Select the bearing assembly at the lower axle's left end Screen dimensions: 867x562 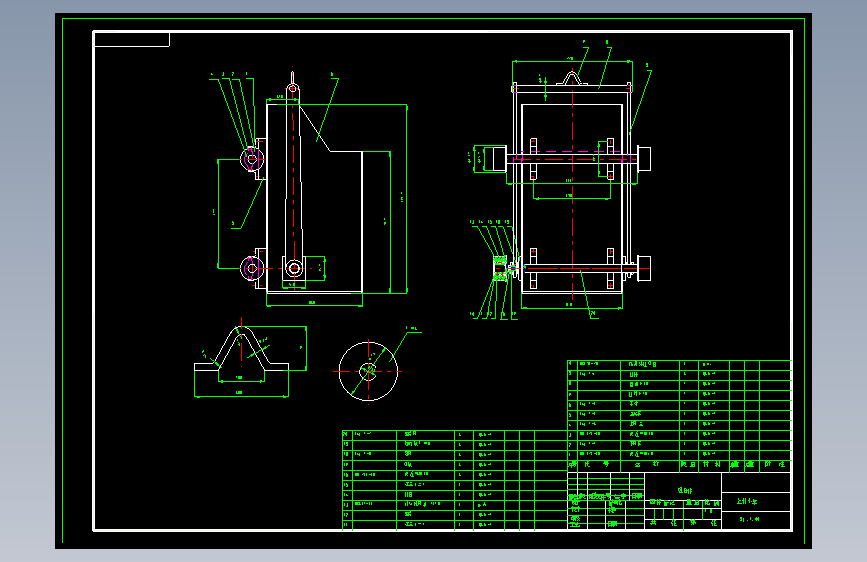500,268
